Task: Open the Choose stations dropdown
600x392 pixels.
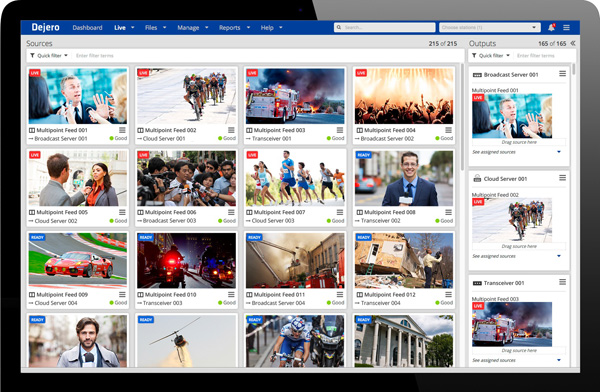Action: click(490, 27)
